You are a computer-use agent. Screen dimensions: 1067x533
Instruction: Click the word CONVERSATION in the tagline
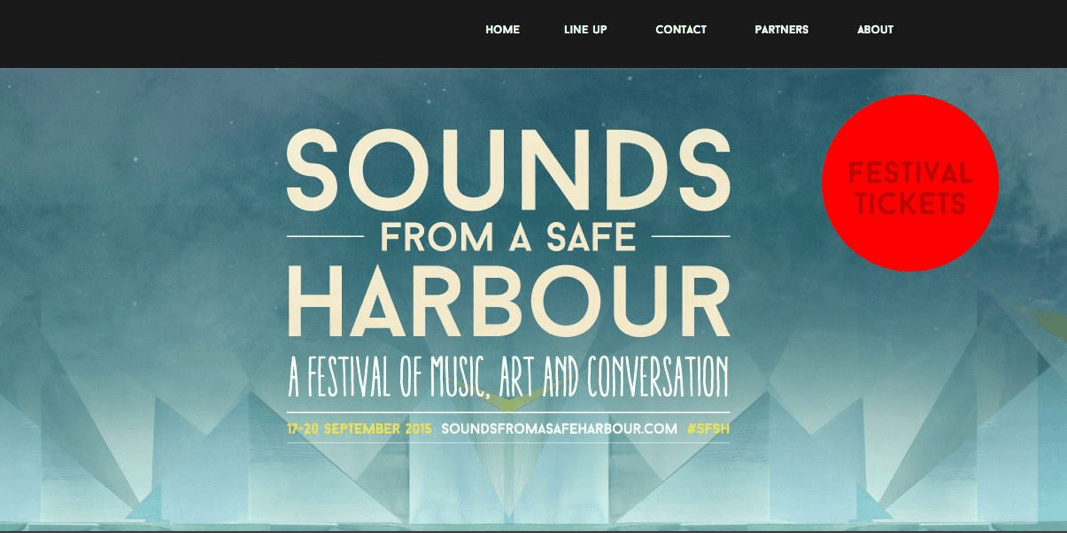[x=657, y=376]
